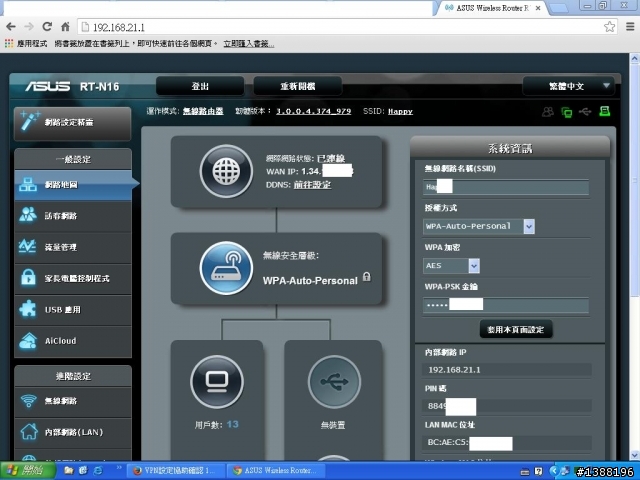
Task: Click the Start button on taskbar
Action: (27, 471)
